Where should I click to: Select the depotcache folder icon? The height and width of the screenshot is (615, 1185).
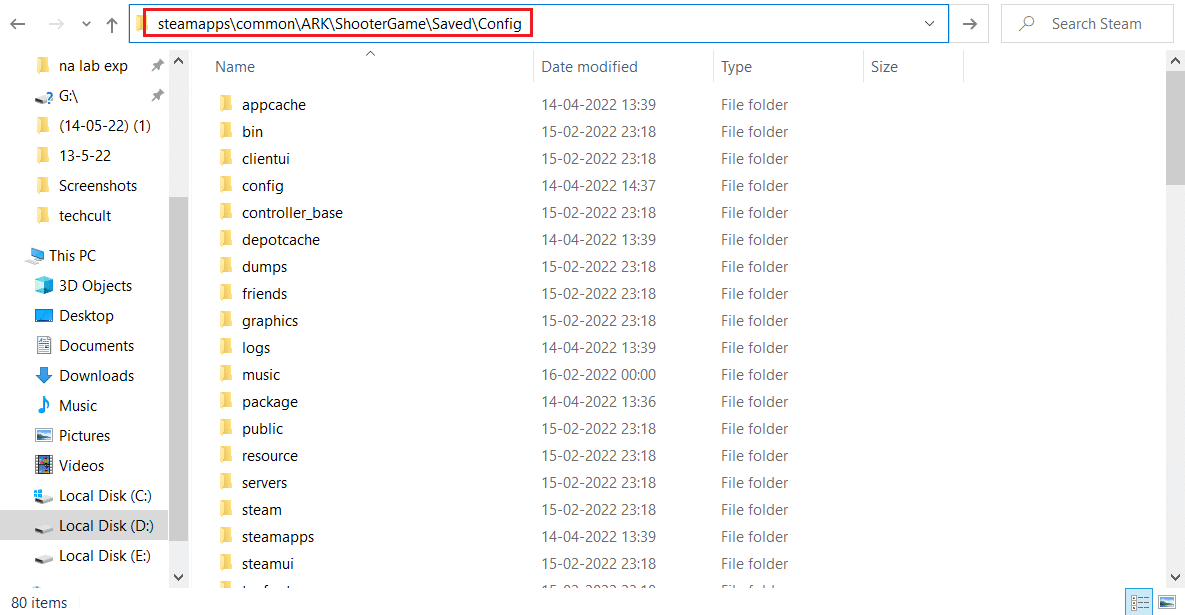pos(226,240)
